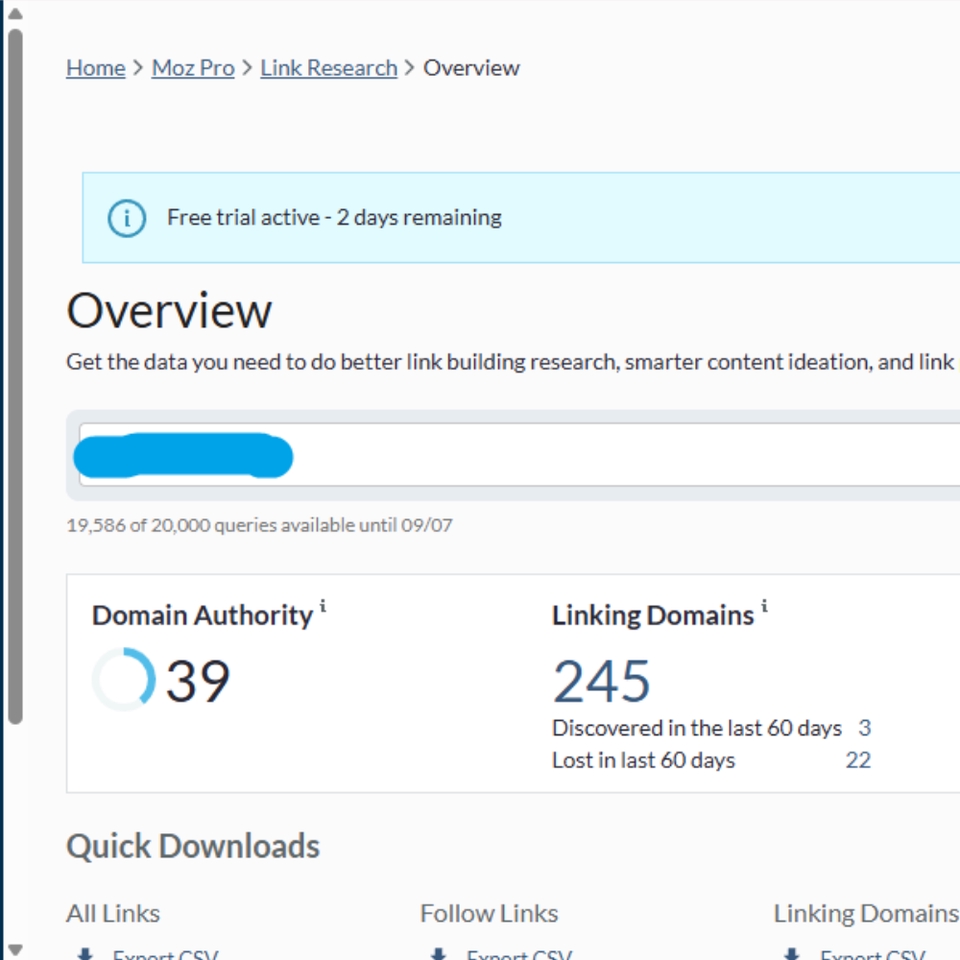Image resolution: width=960 pixels, height=960 pixels.
Task: Click the Domain Authority circular gauge
Action: [124, 679]
